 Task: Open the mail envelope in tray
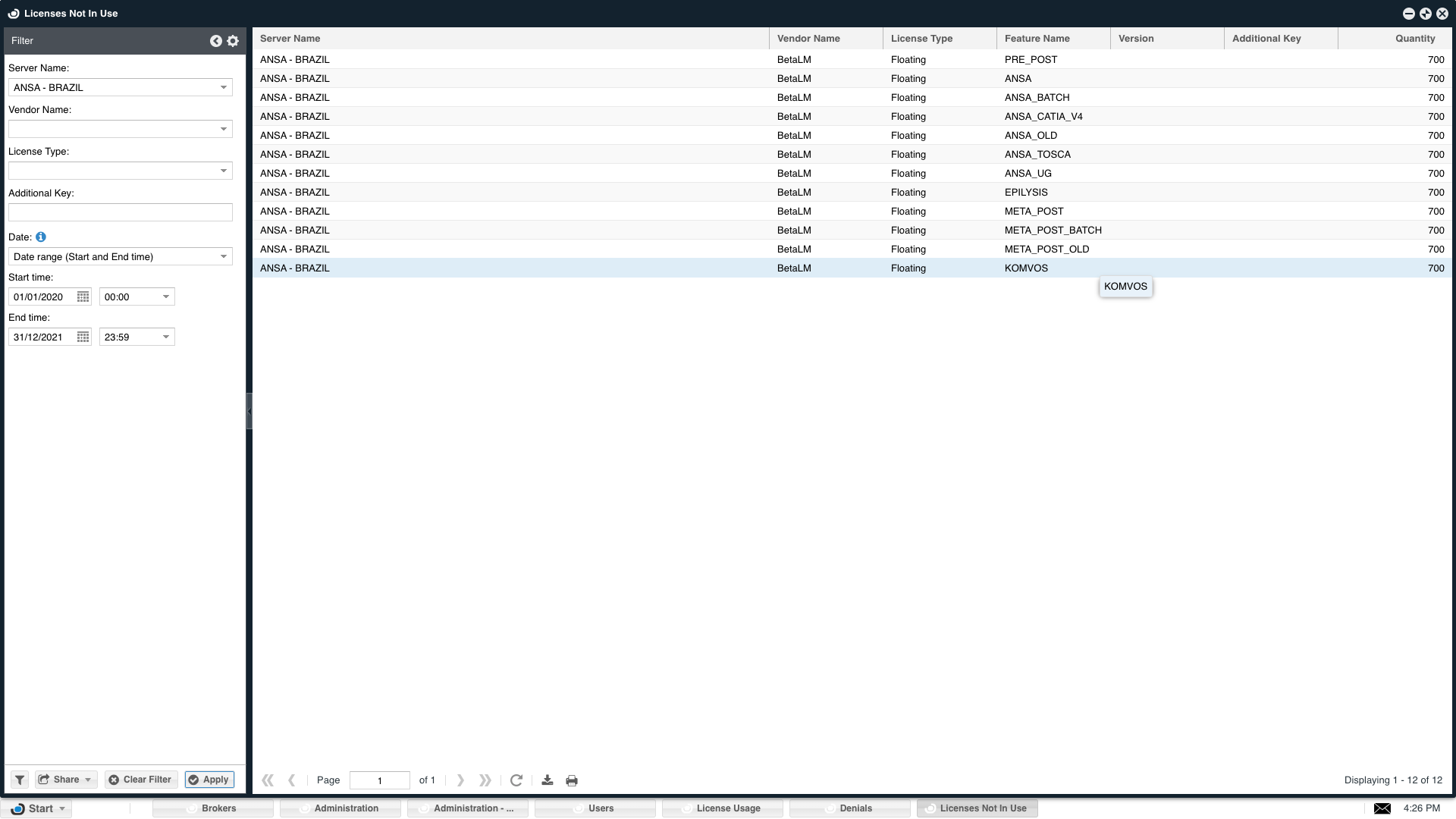pos(1382,808)
